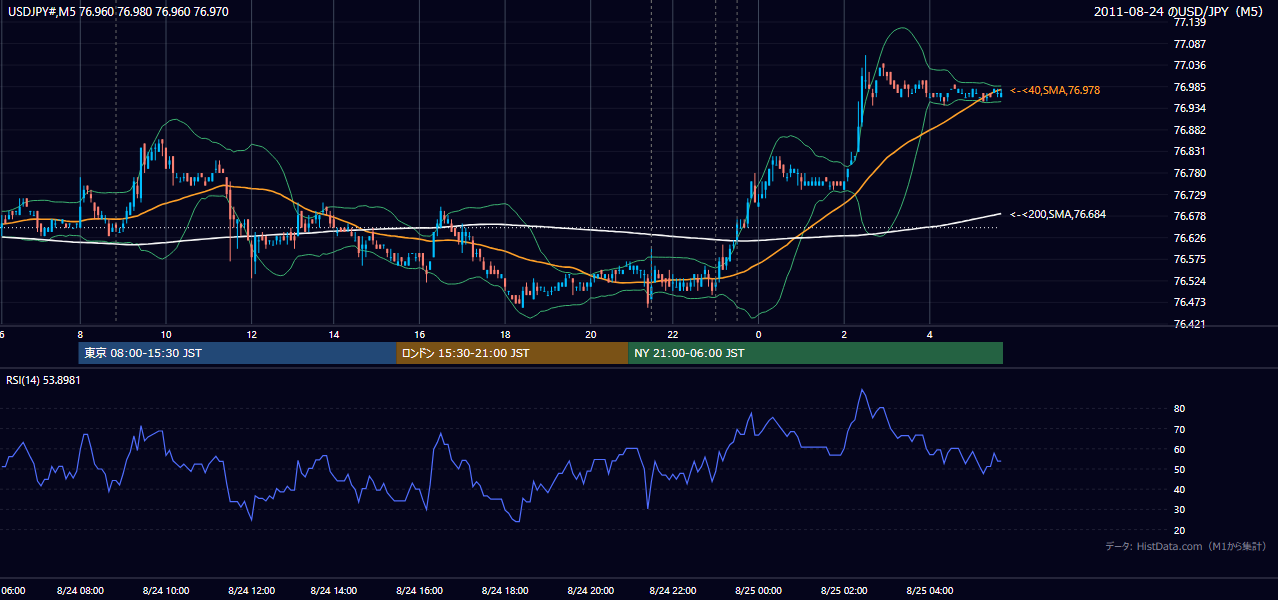Viewport: 1278px width, 600px height.
Task: Click price axis value 77.036
Action: (1189, 65)
